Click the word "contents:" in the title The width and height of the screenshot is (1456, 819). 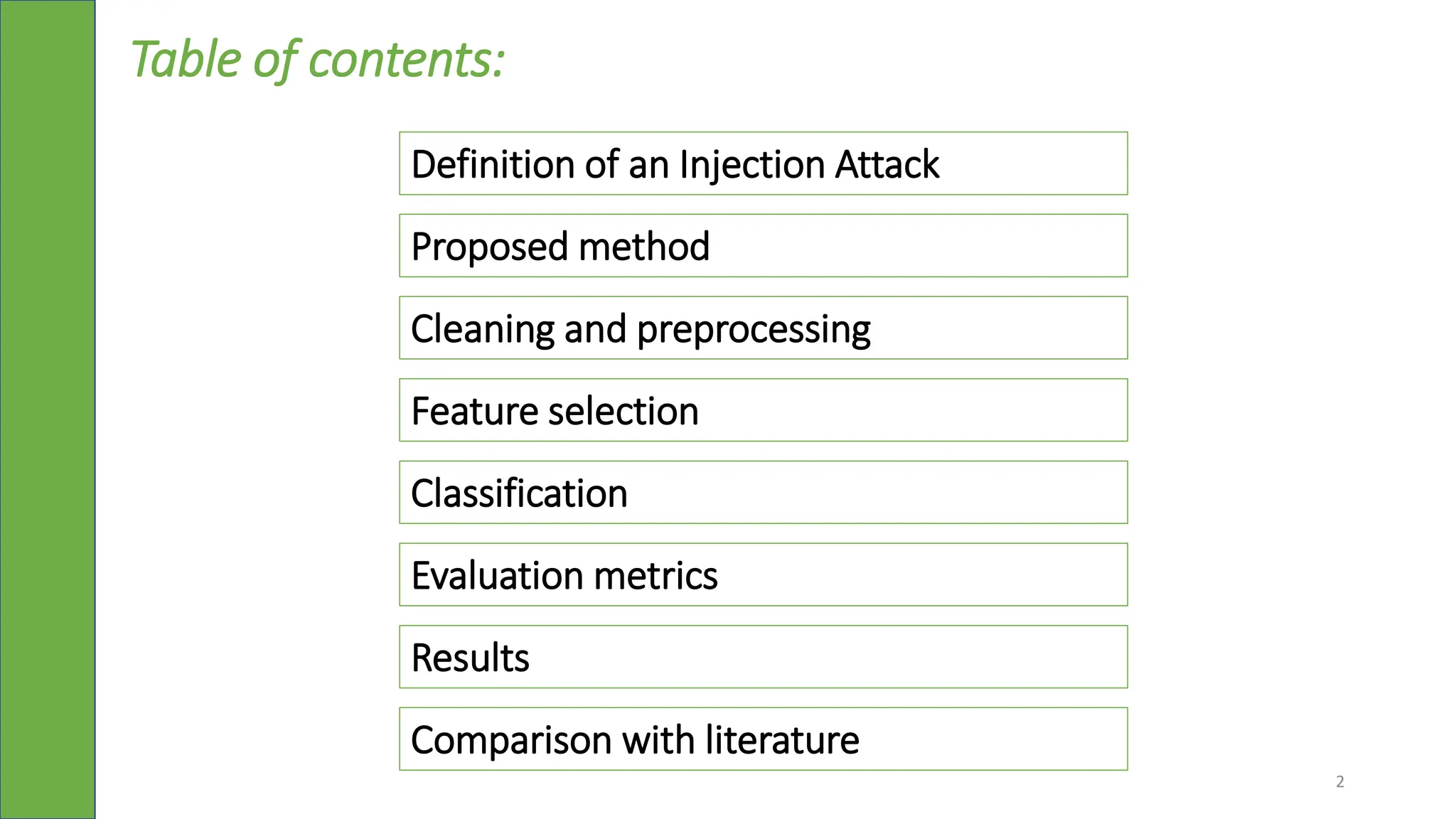click(407, 59)
